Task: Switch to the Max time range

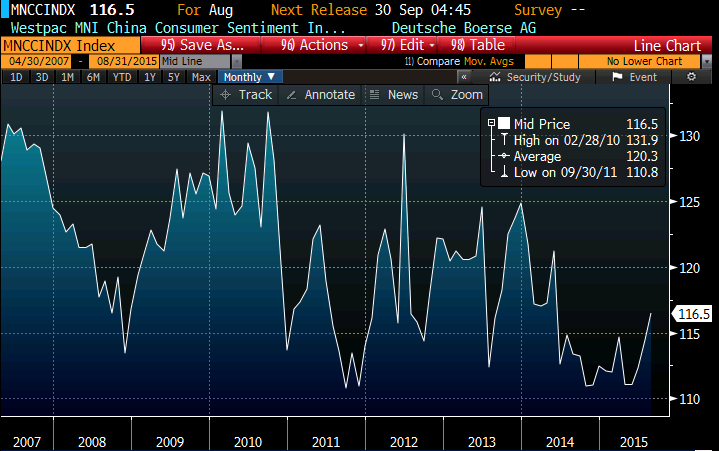Action: tap(201, 77)
